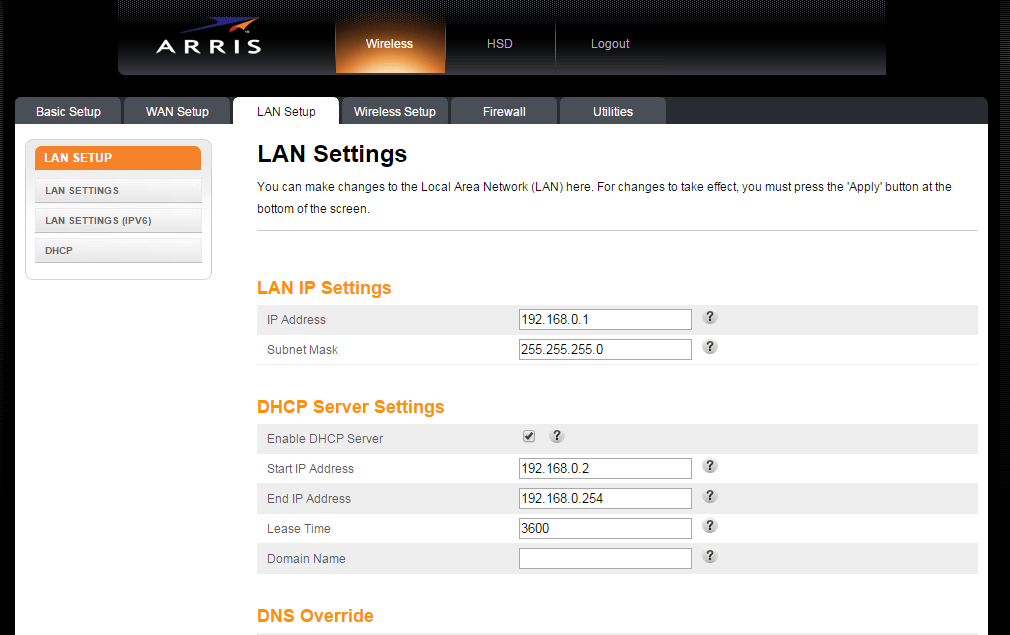Image resolution: width=1010 pixels, height=635 pixels.
Task: Click the Lease Time input field
Action: (605, 528)
